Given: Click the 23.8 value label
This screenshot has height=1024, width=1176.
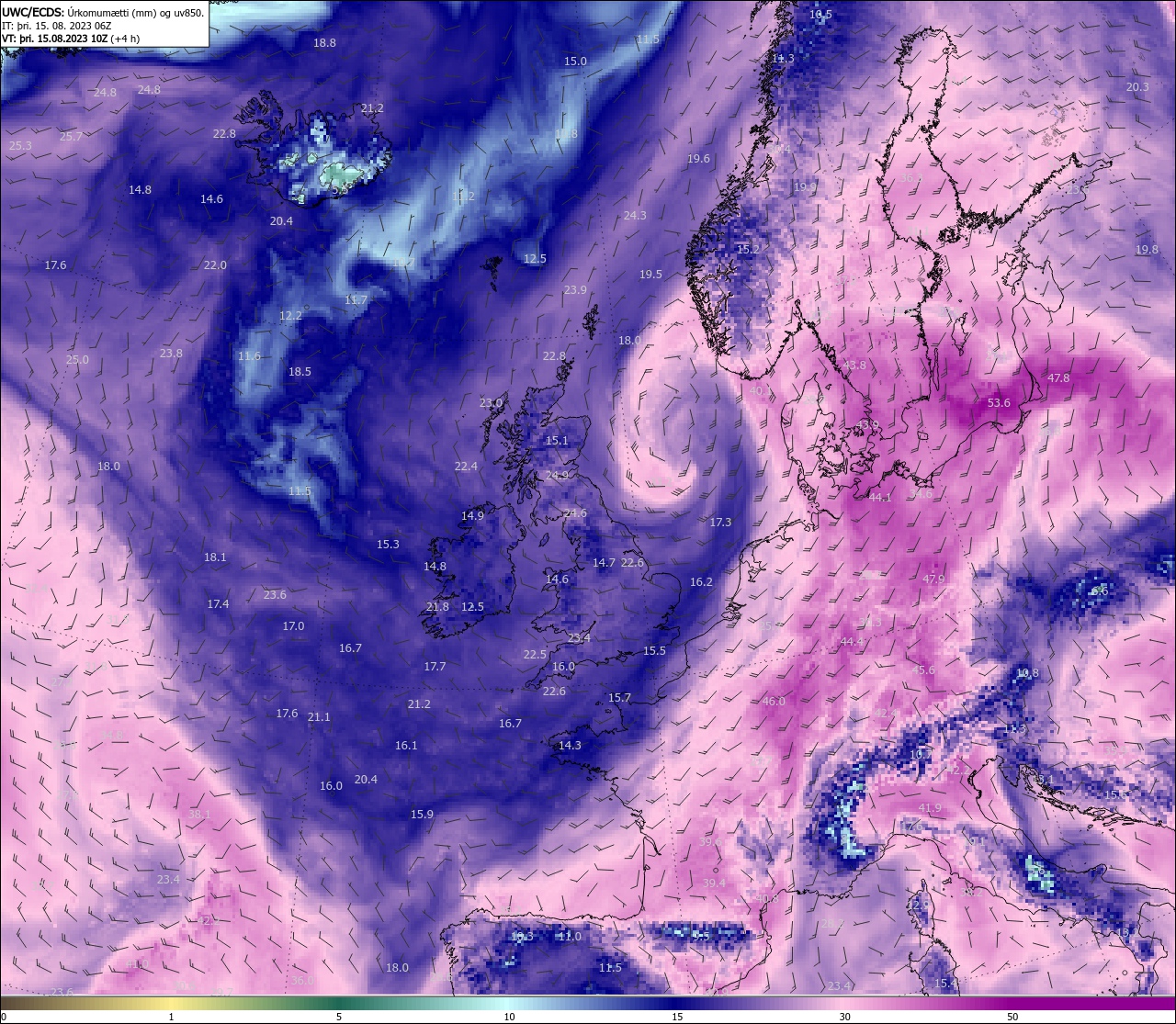Looking at the screenshot, I should [171, 354].
